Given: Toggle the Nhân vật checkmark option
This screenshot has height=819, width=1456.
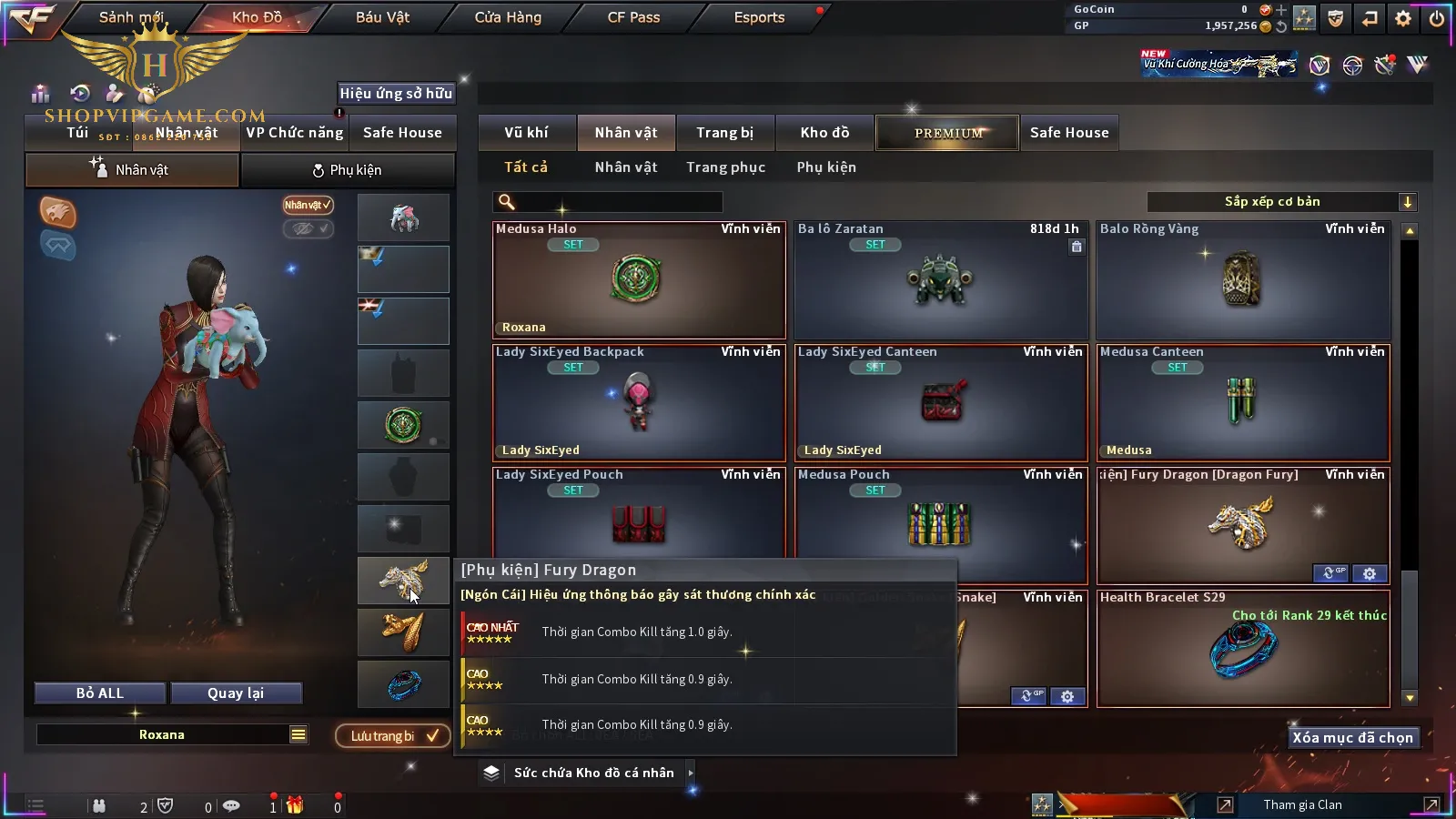Looking at the screenshot, I should [x=308, y=205].
